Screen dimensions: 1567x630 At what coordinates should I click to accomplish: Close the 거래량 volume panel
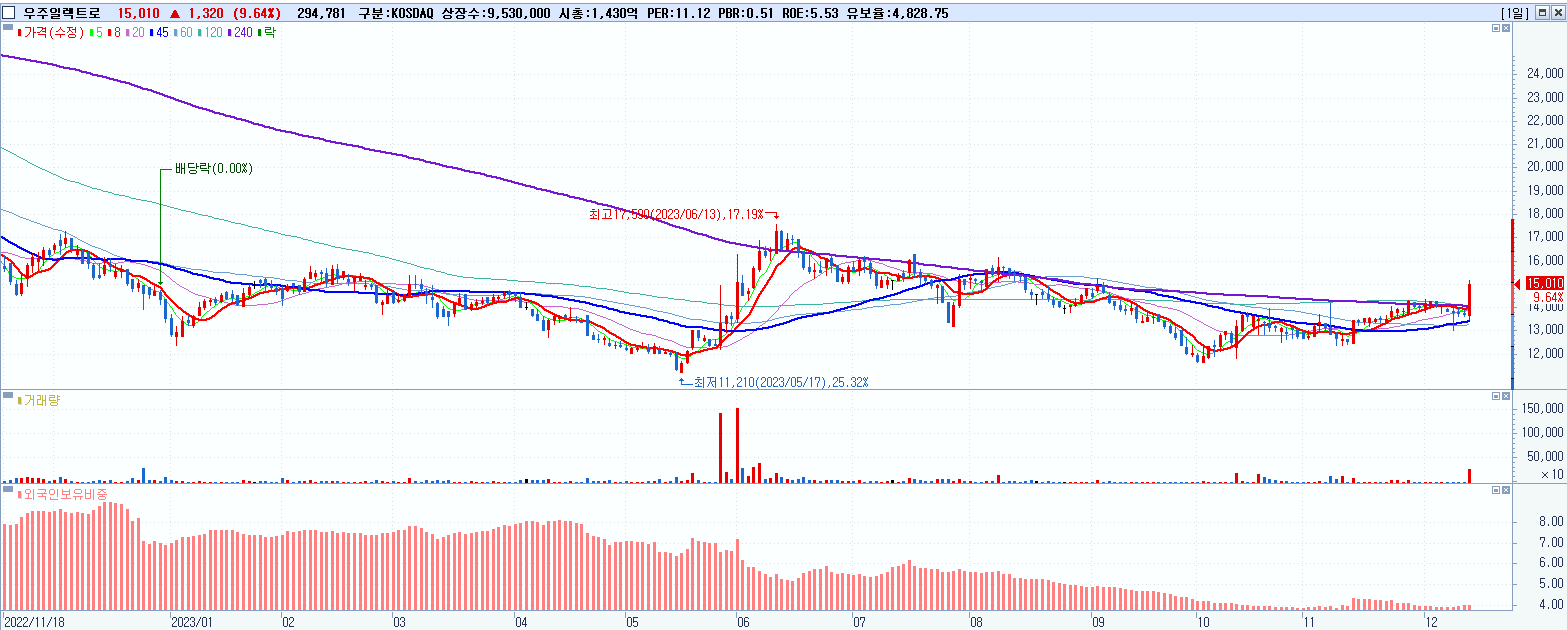pos(1506,396)
